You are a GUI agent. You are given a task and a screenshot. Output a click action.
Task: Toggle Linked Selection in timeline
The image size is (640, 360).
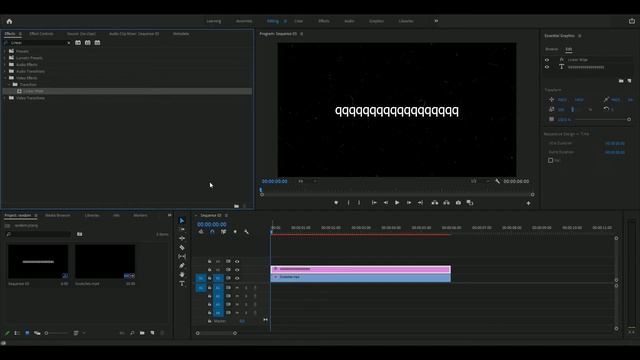pos(224,232)
